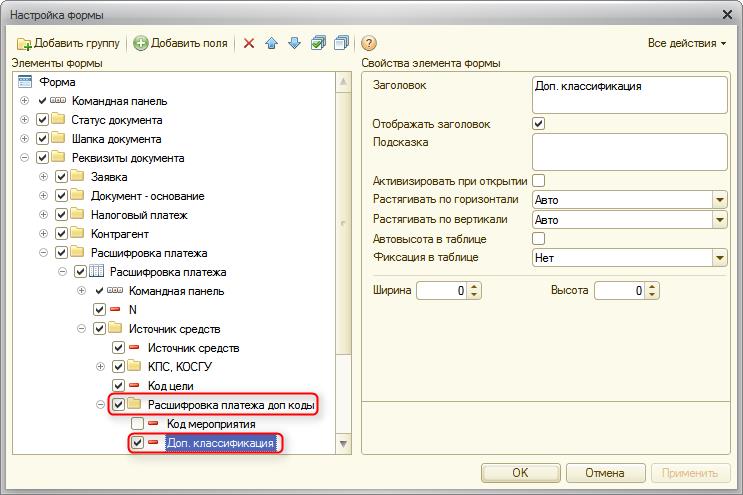Click Доп. классификация field red icon
743x495 pixels.
[153, 442]
